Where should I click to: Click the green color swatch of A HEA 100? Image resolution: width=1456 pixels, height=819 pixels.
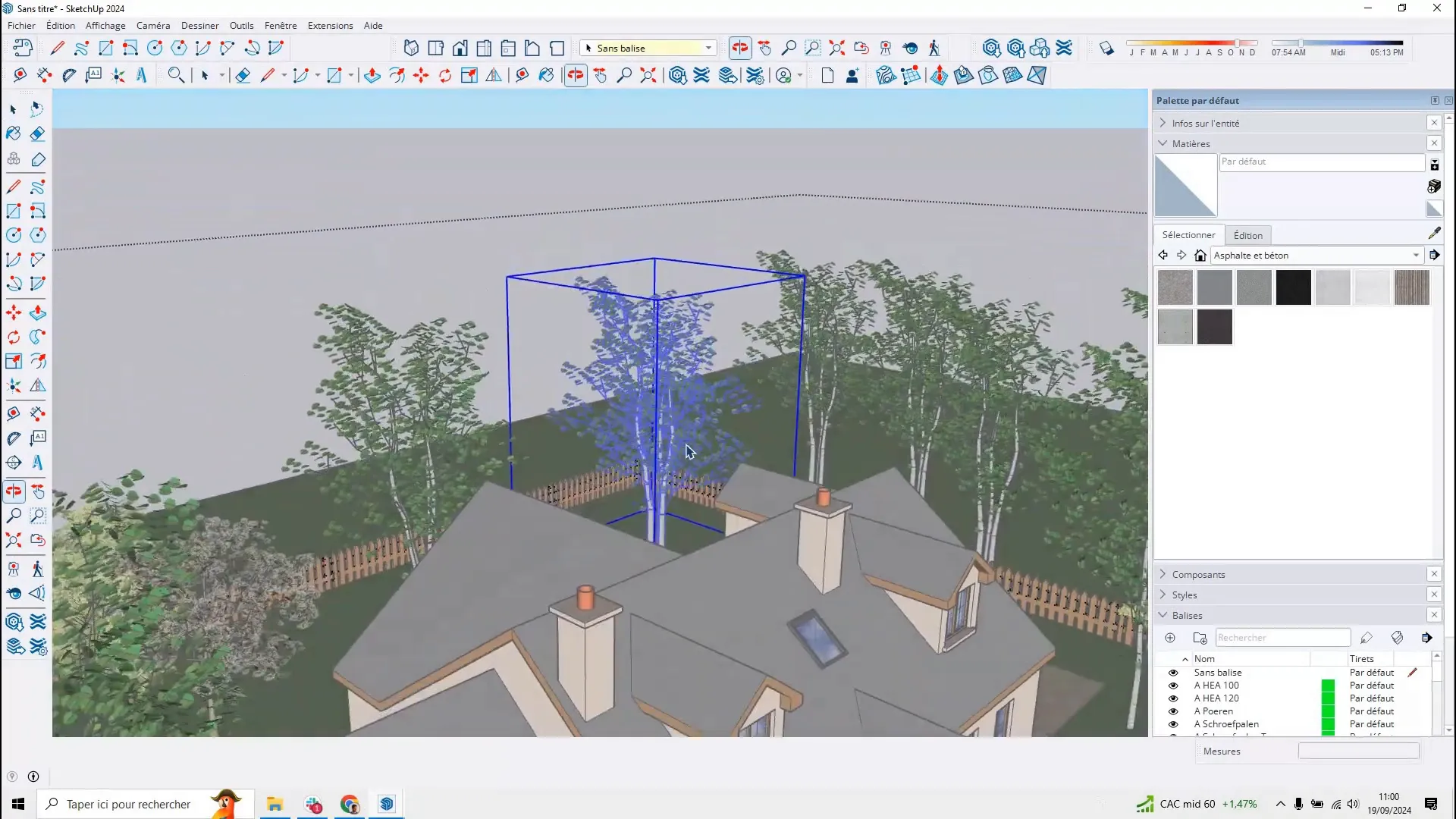pos(1327,686)
